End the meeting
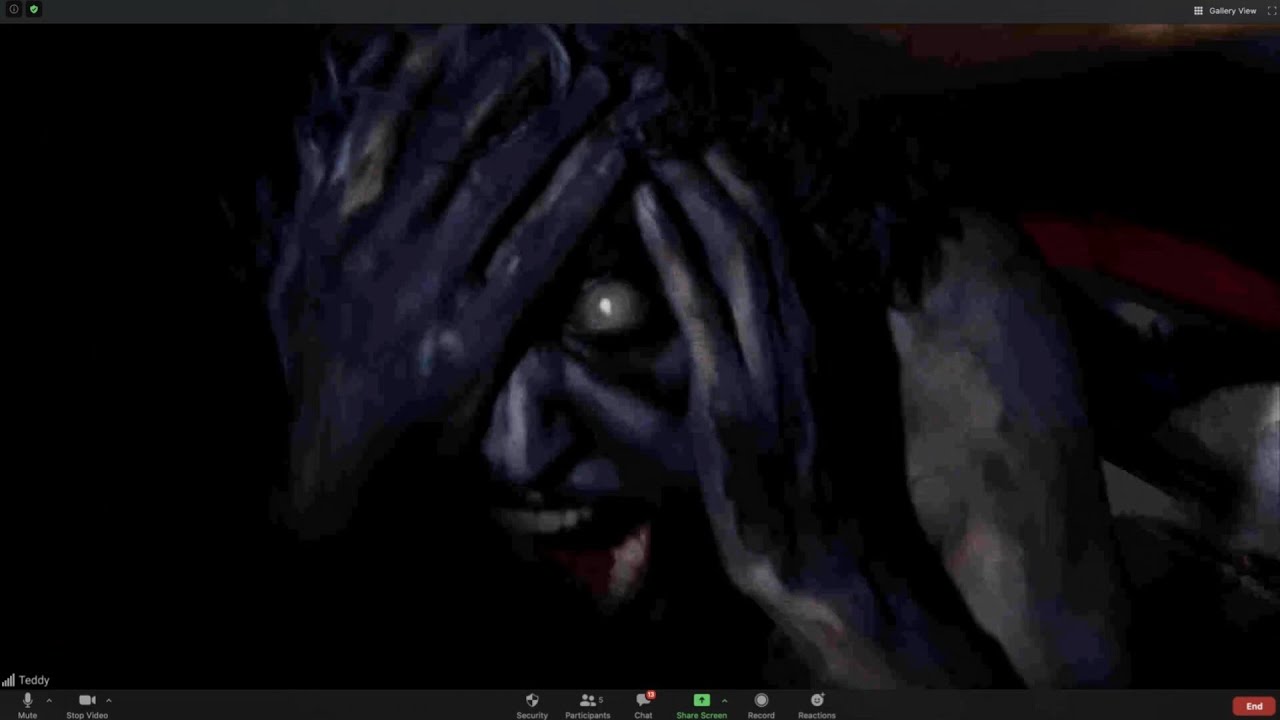The height and width of the screenshot is (720, 1280). point(1254,706)
